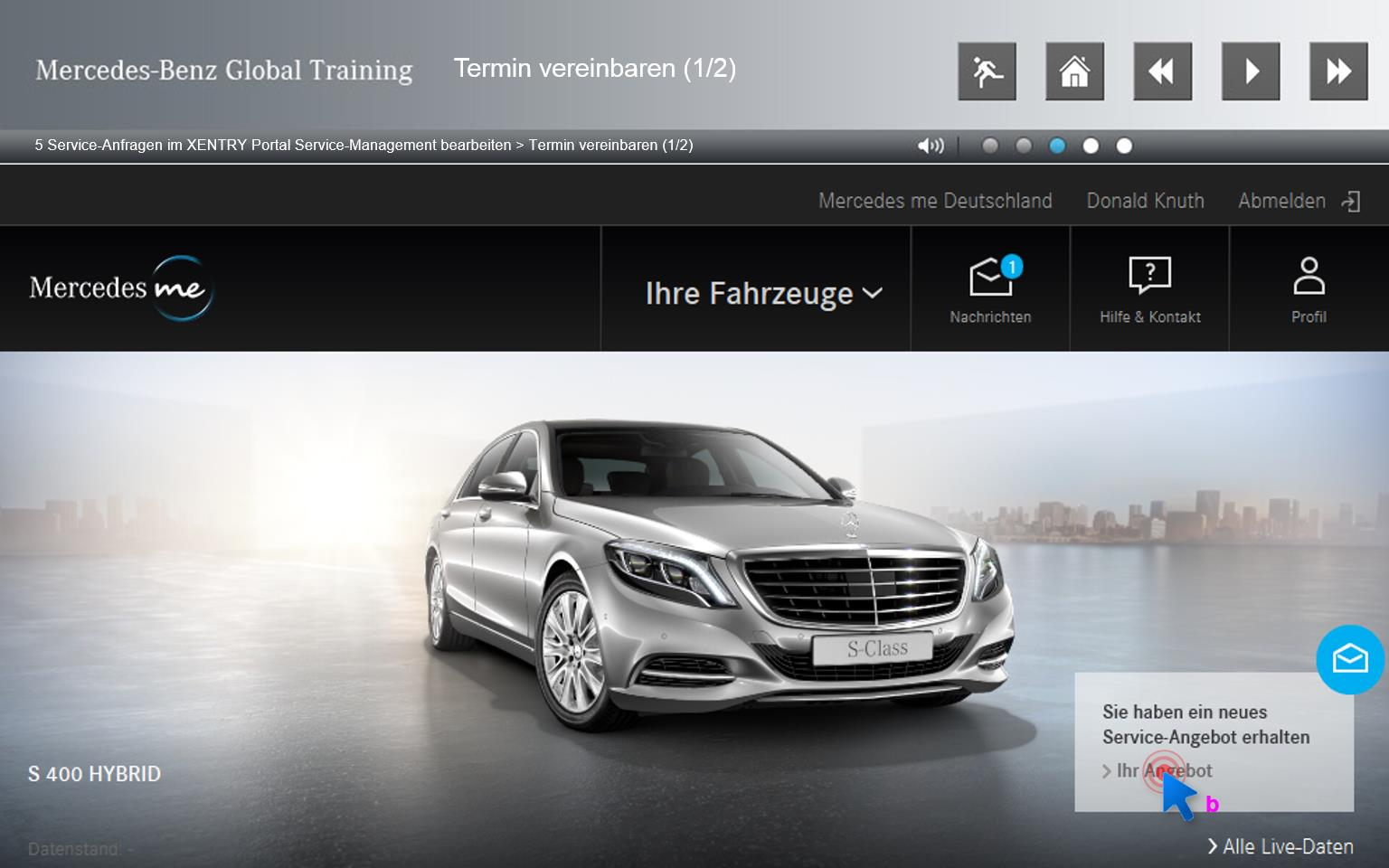Click the fast-forward double-arrow button
This screenshot has width=1389, height=868.
(x=1338, y=71)
